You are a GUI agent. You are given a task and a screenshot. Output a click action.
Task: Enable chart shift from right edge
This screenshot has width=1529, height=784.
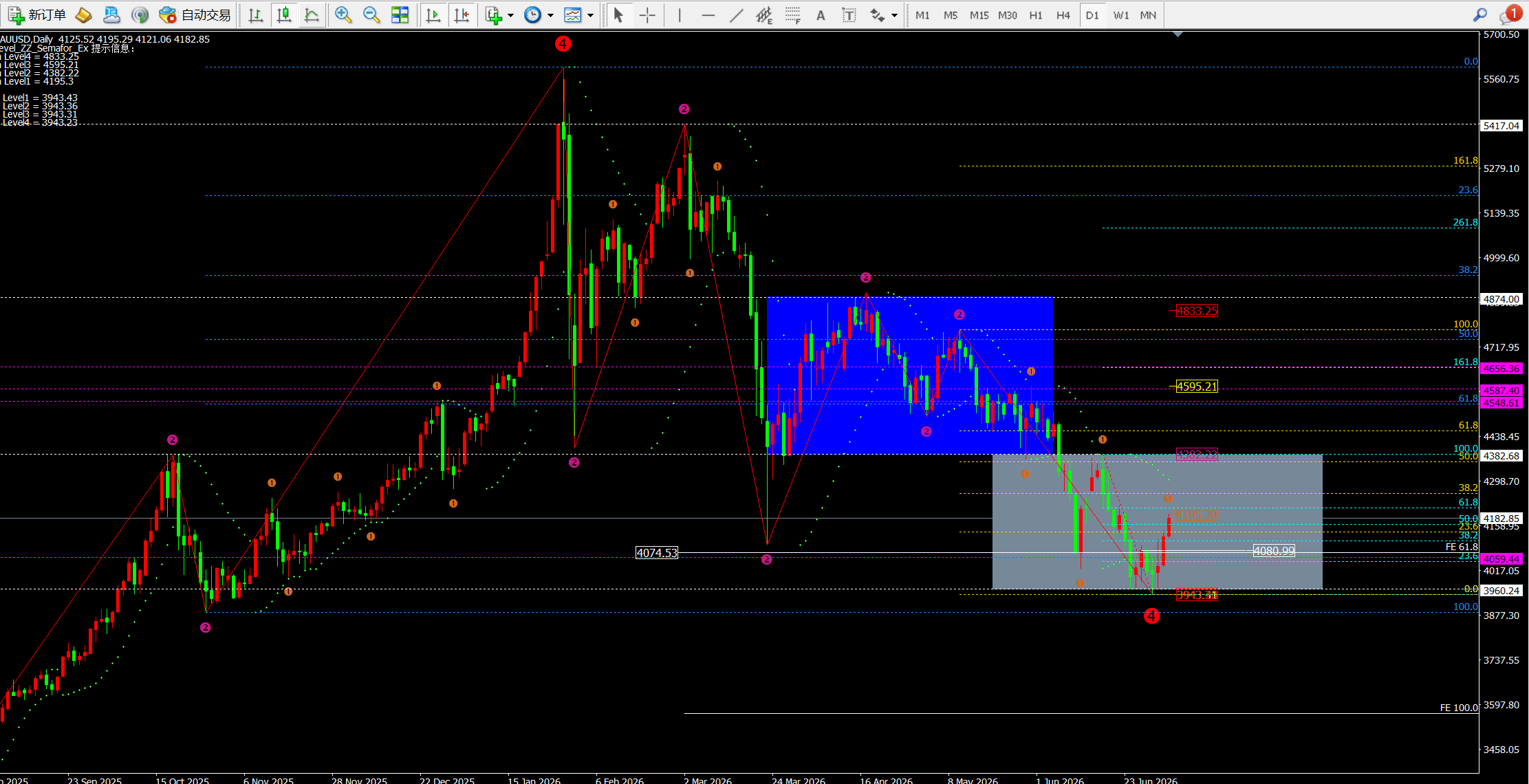(x=462, y=15)
